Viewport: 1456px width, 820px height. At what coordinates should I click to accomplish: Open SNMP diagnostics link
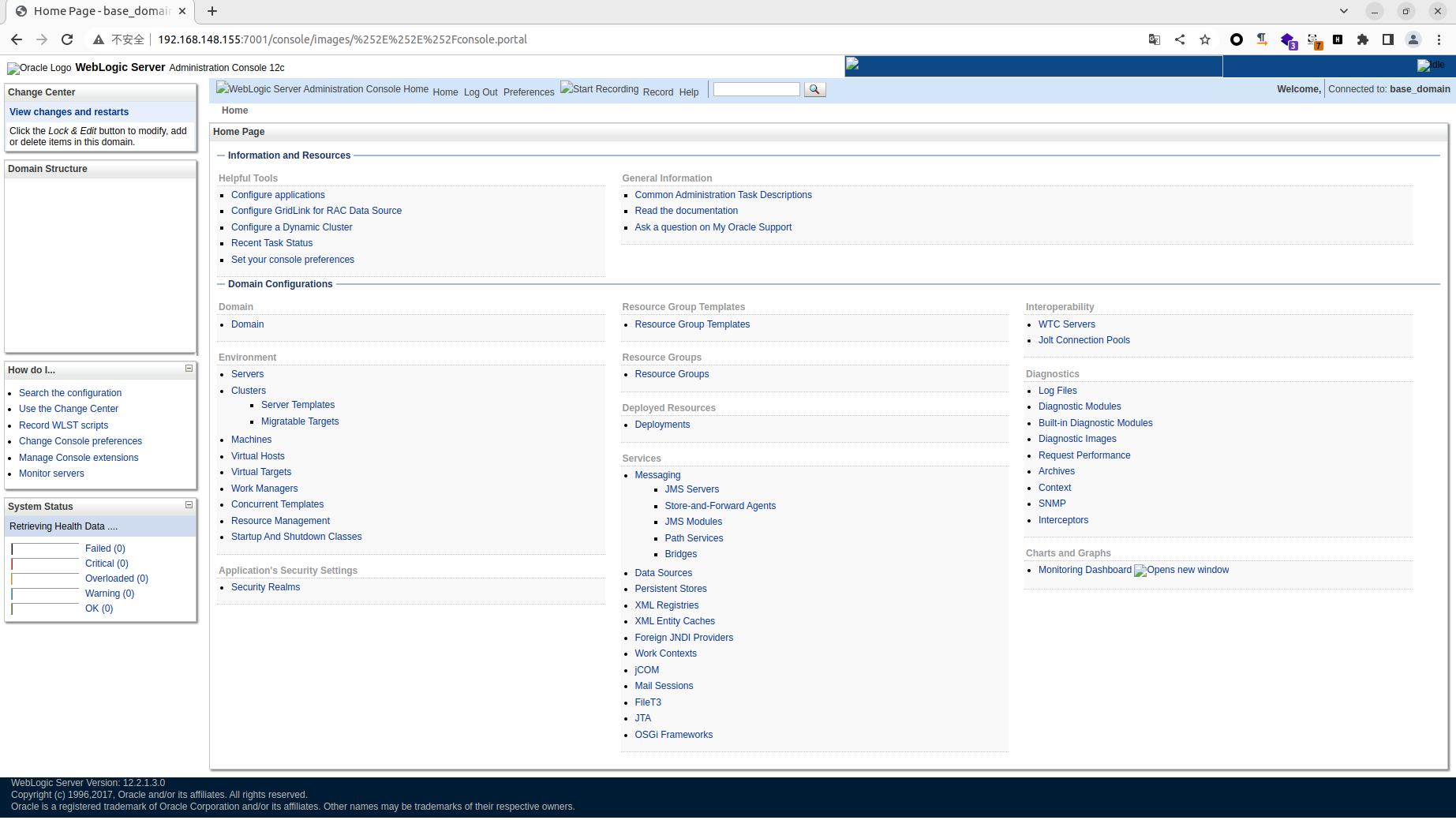point(1052,504)
